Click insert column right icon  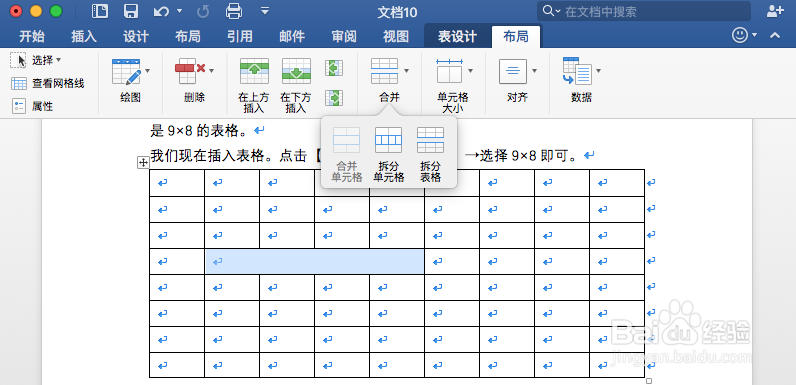pyautogui.click(x=334, y=97)
